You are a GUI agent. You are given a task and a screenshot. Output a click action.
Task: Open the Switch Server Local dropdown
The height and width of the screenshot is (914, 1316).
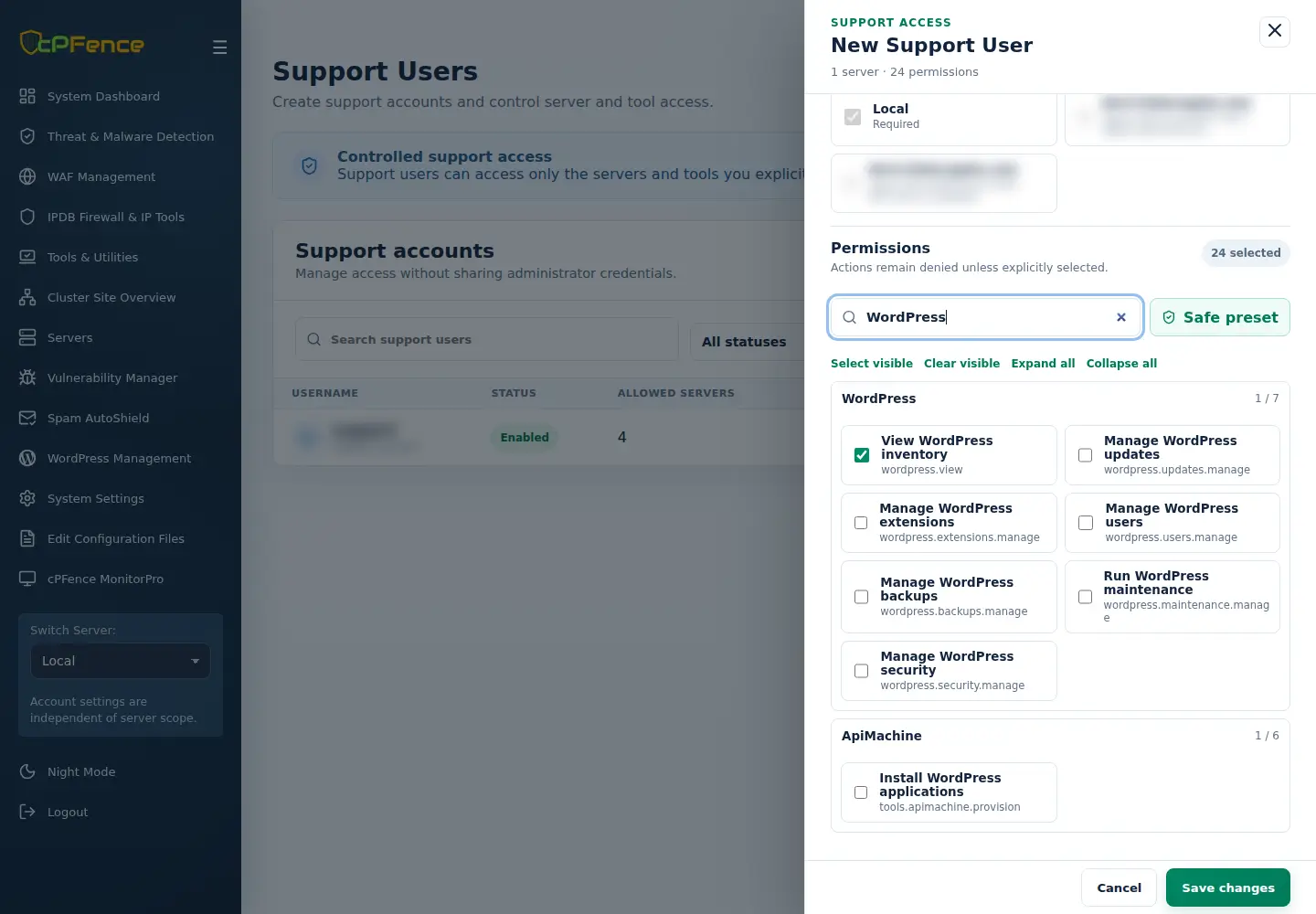[x=121, y=661]
